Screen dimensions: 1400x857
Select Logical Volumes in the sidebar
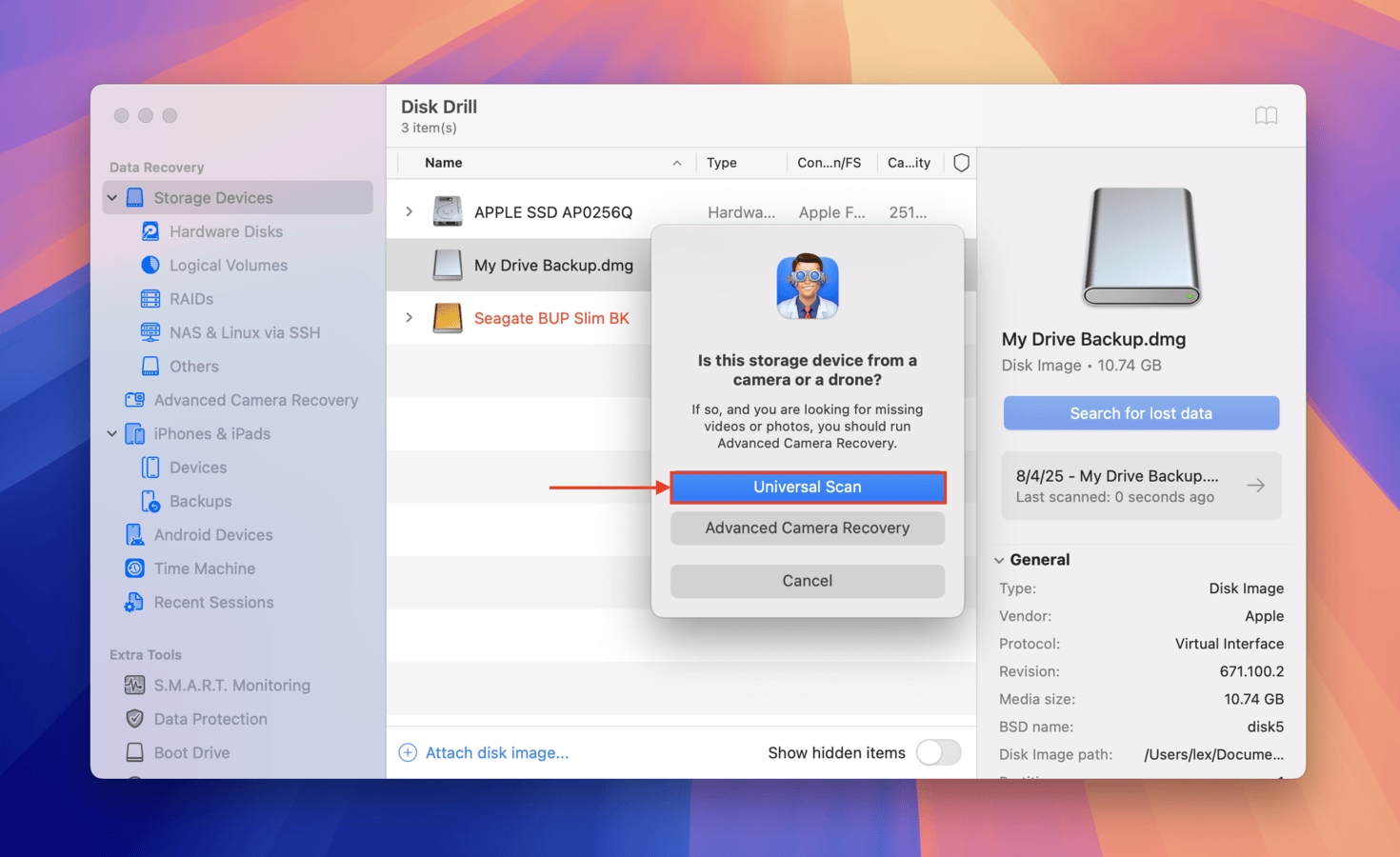point(229,265)
